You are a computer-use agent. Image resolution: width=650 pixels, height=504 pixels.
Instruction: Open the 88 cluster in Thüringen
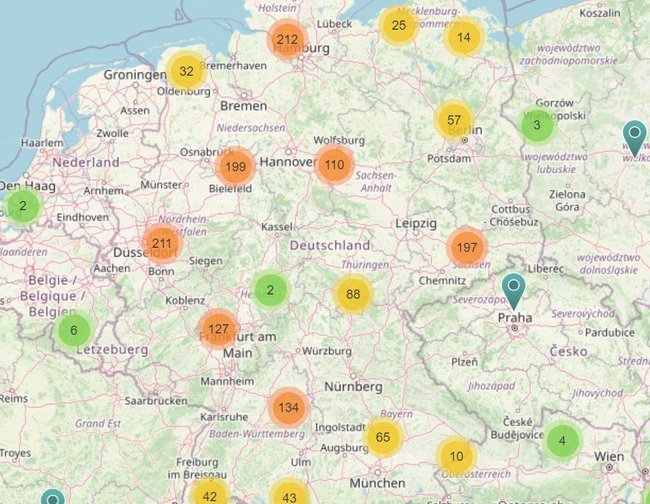pos(353,294)
